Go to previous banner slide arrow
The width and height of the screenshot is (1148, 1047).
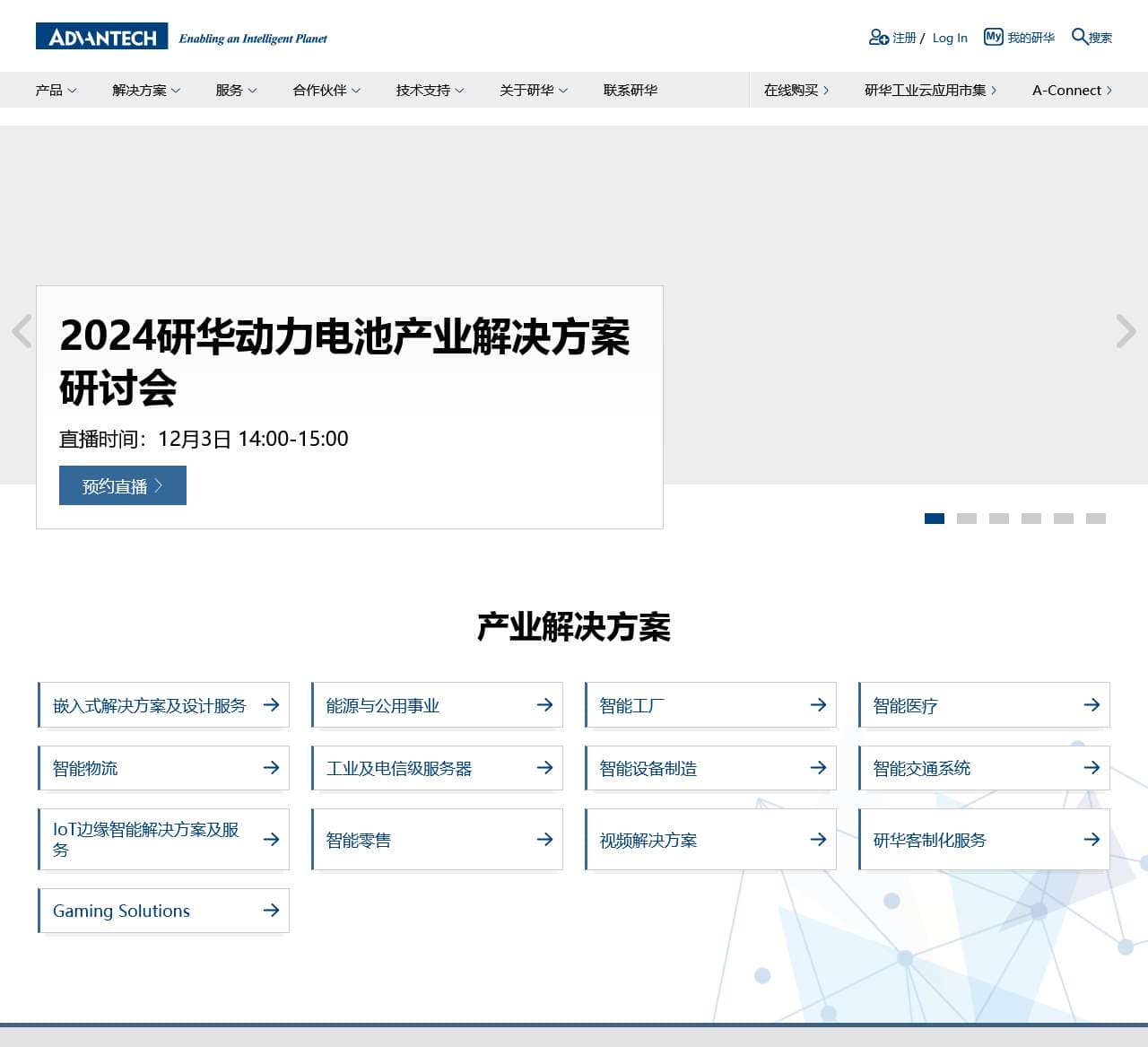coord(22,331)
